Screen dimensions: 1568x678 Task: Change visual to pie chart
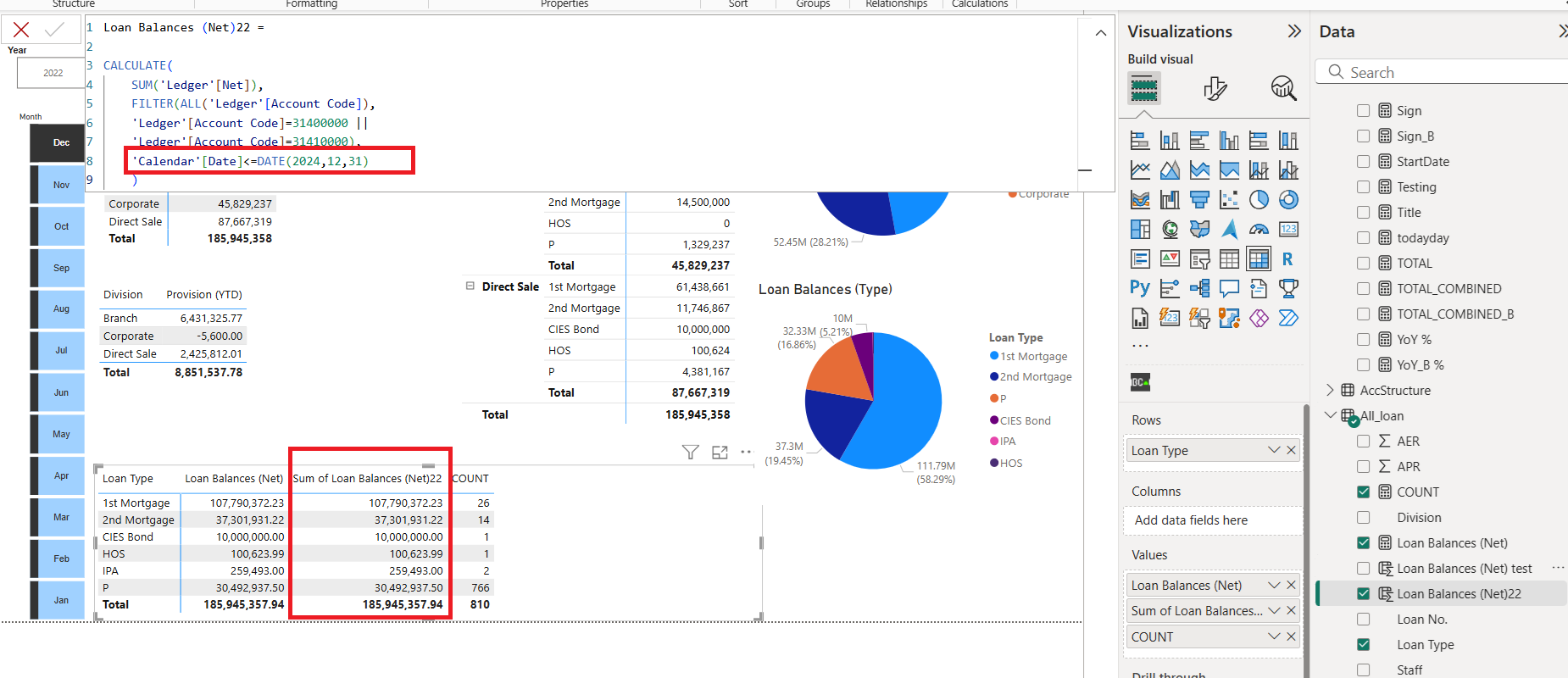pyautogui.click(x=1259, y=200)
